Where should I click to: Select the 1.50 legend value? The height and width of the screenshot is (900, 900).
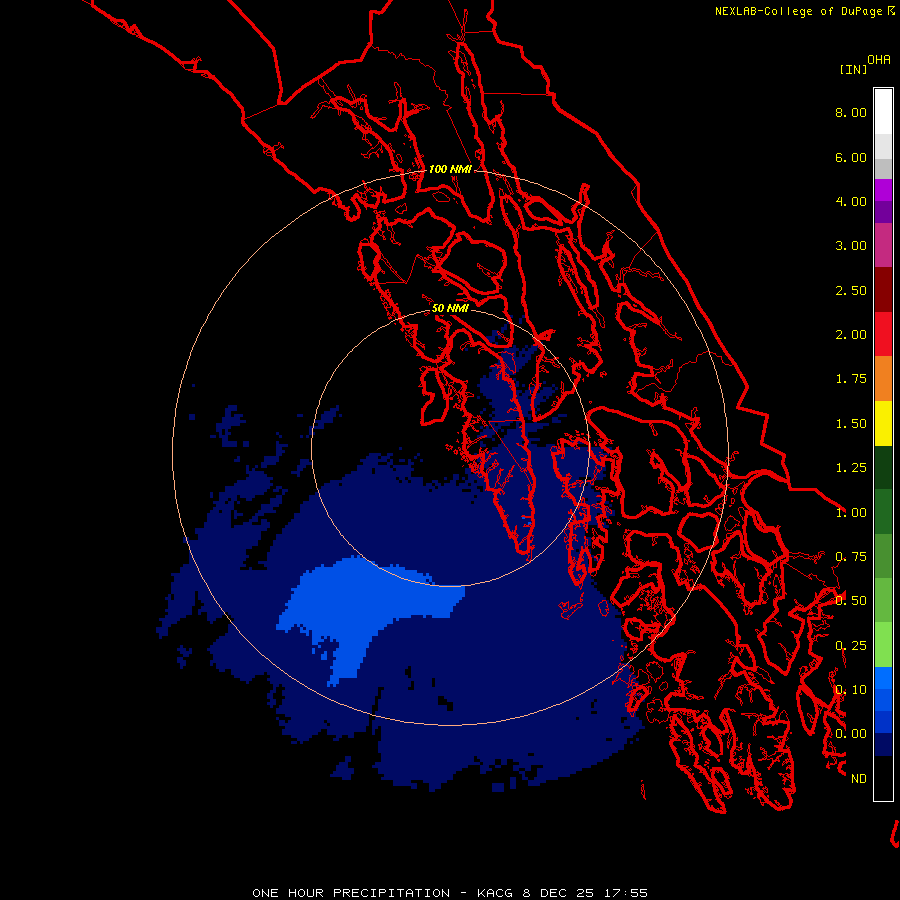coord(851,424)
